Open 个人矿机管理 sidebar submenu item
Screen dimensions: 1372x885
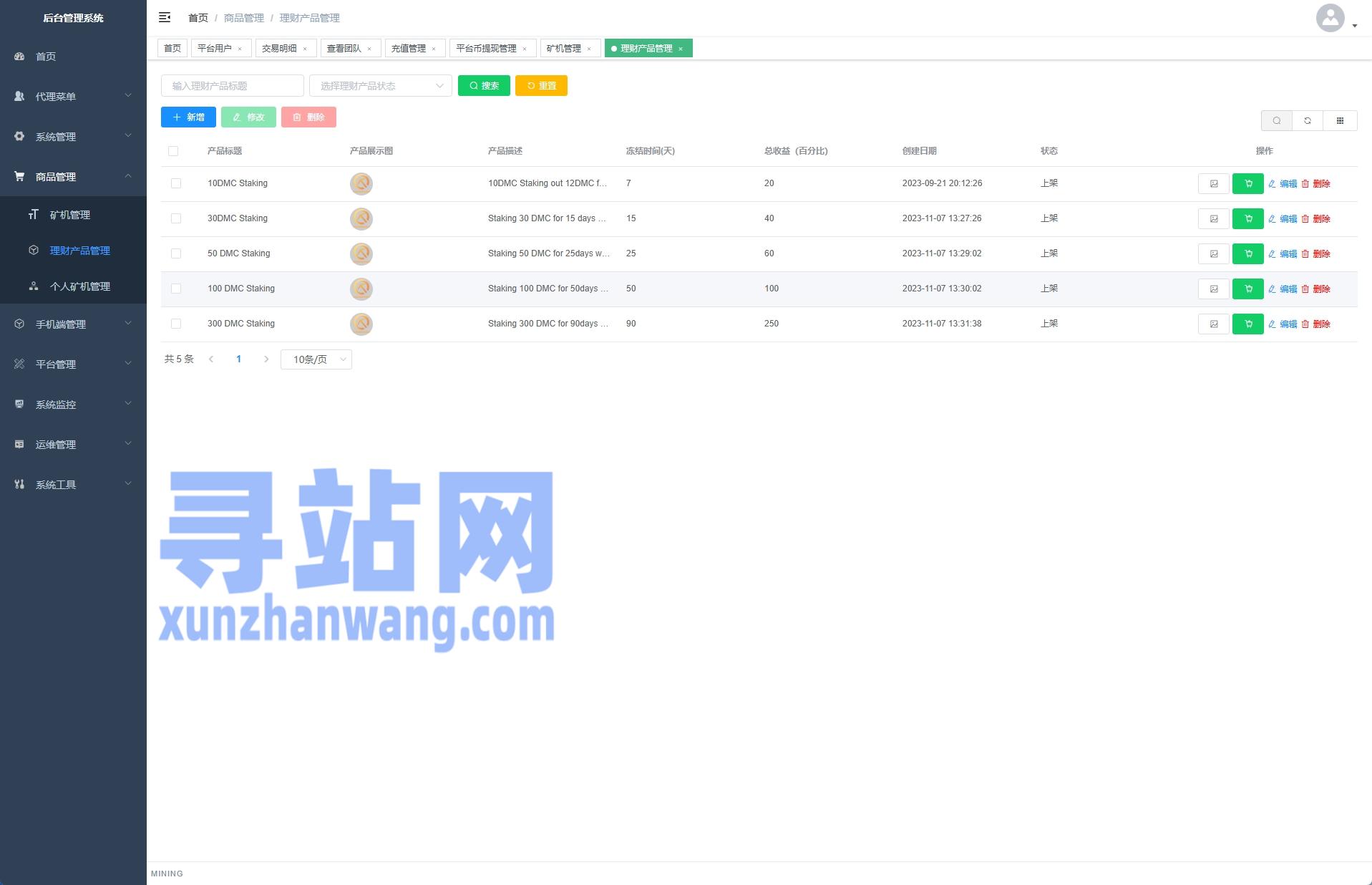(73, 286)
